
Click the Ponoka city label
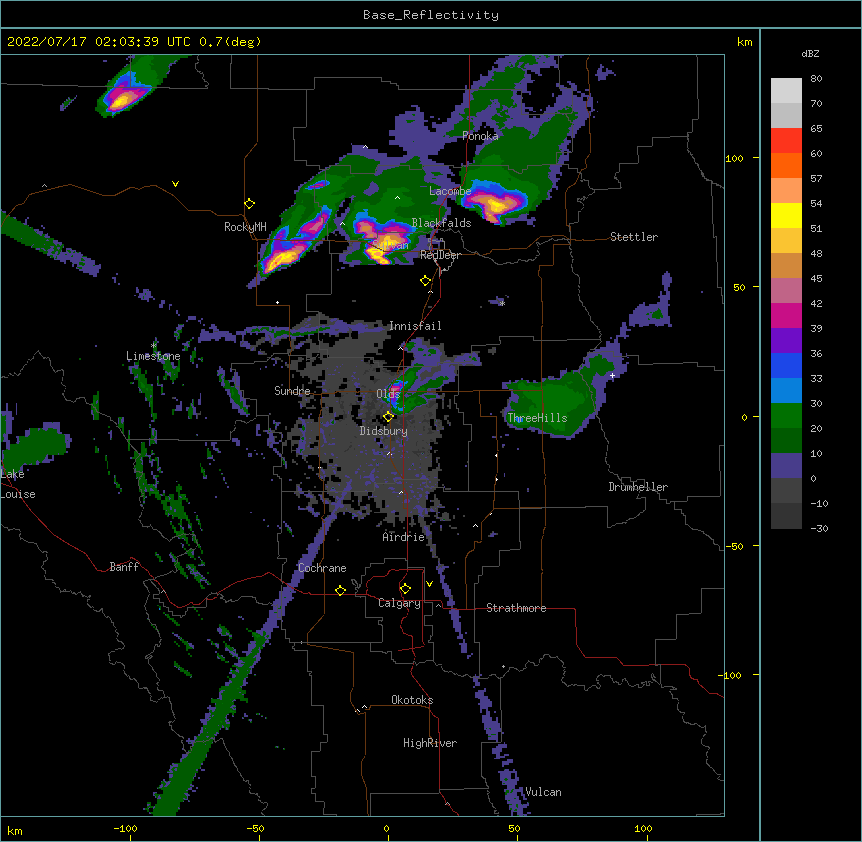click(x=480, y=136)
